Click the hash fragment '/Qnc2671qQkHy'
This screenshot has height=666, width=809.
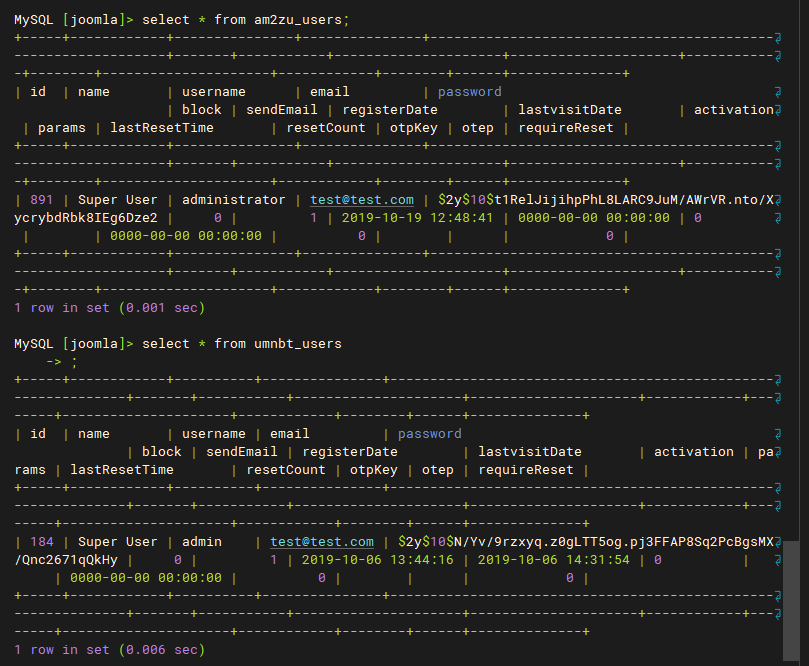66,560
